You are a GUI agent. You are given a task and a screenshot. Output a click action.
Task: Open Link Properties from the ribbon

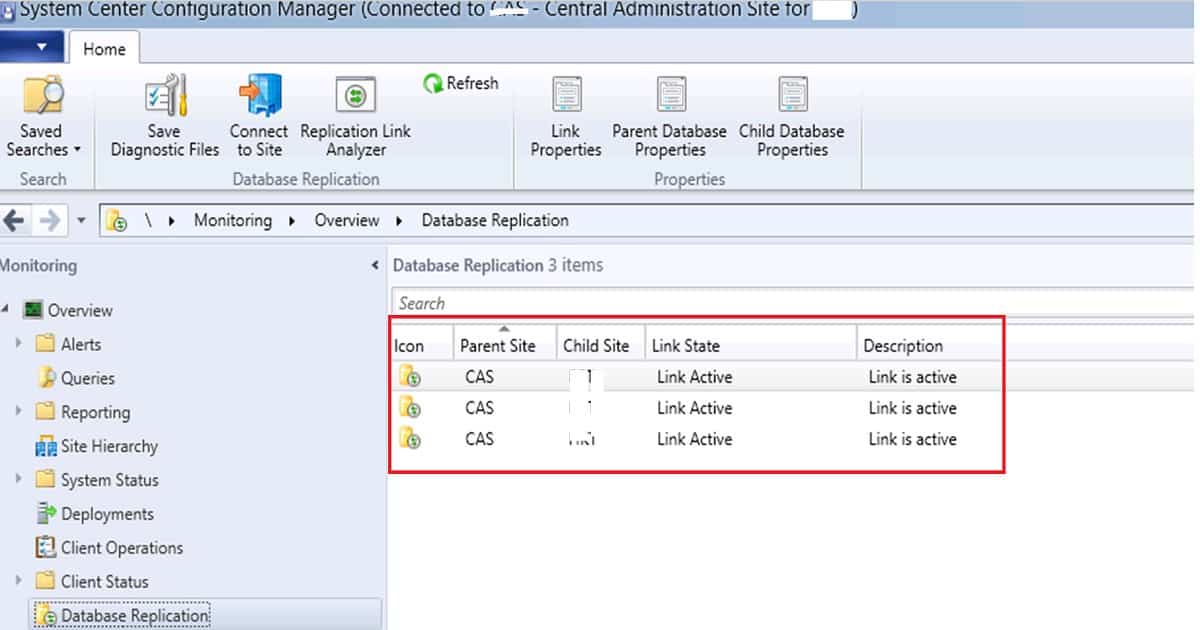click(566, 117)
